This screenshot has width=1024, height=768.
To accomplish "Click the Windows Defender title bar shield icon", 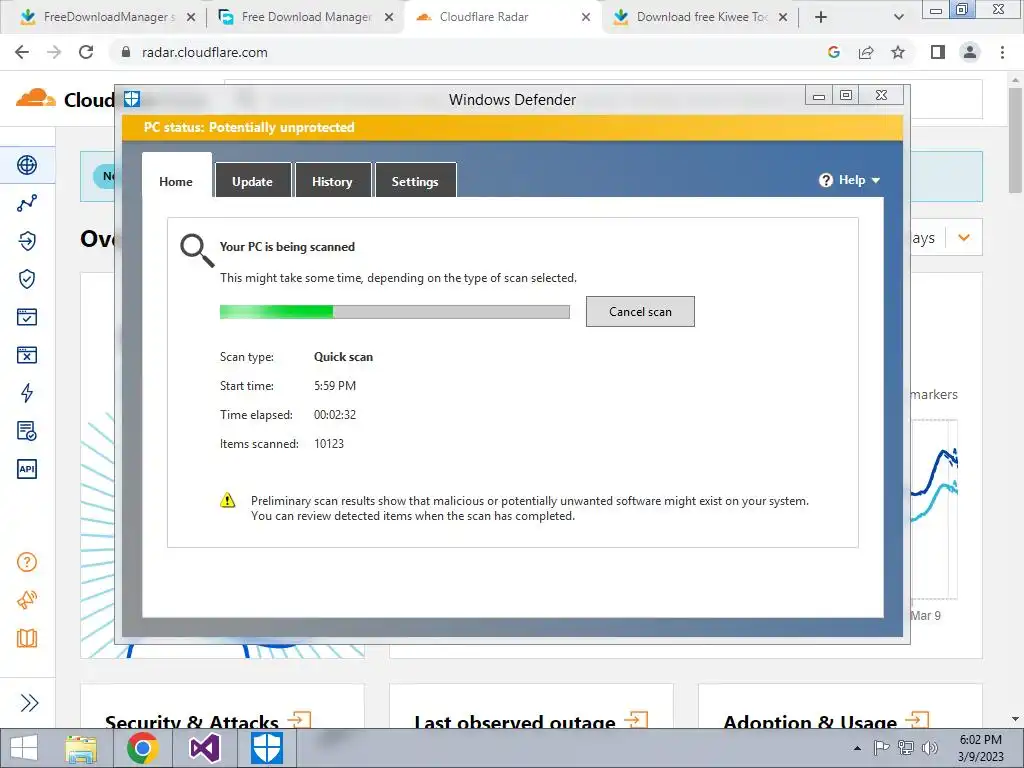I will [132, 99].
